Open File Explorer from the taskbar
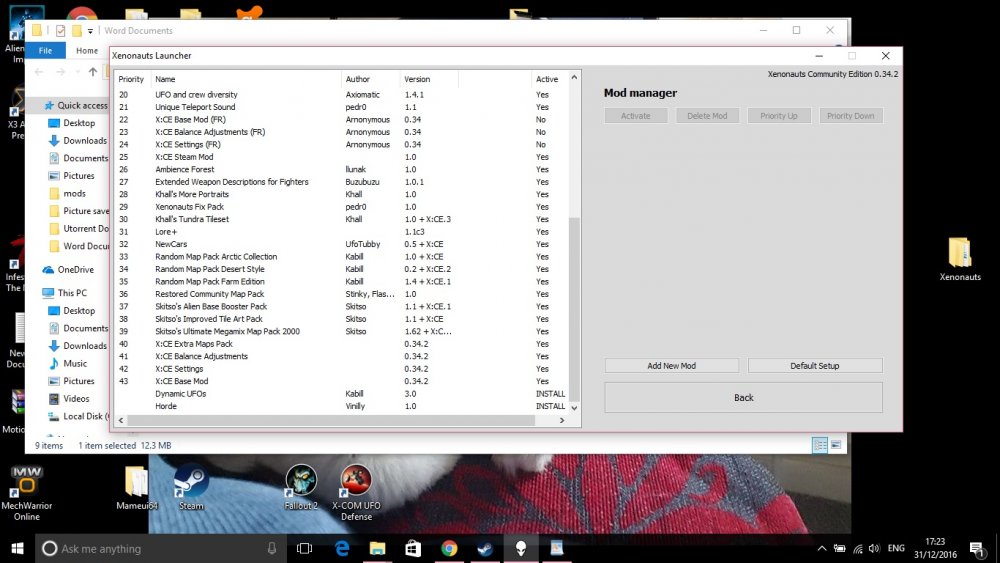 click(x=378, y=548)
